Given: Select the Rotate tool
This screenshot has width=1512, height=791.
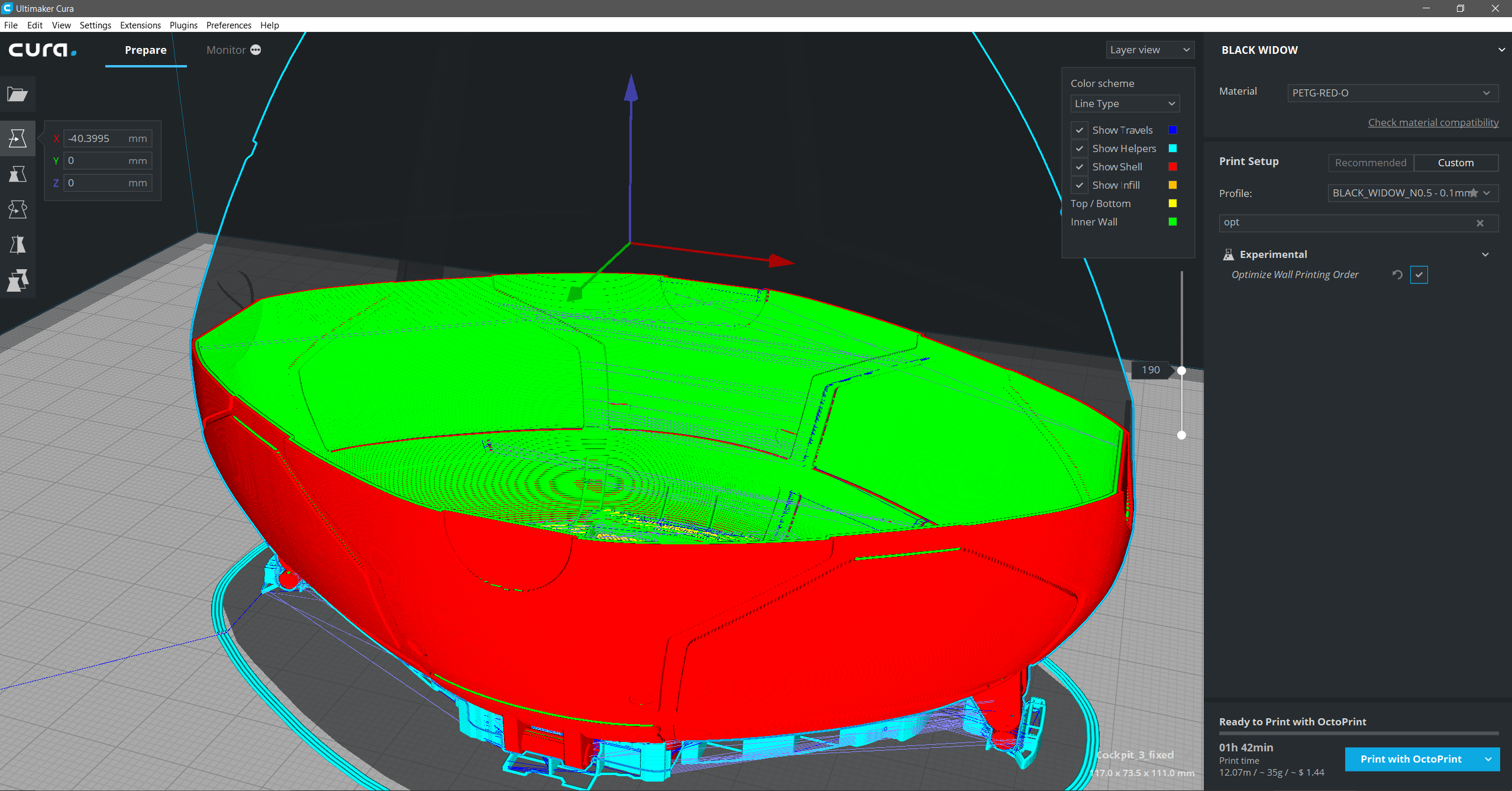Looking at the screenshot, I should click(18, 209).
